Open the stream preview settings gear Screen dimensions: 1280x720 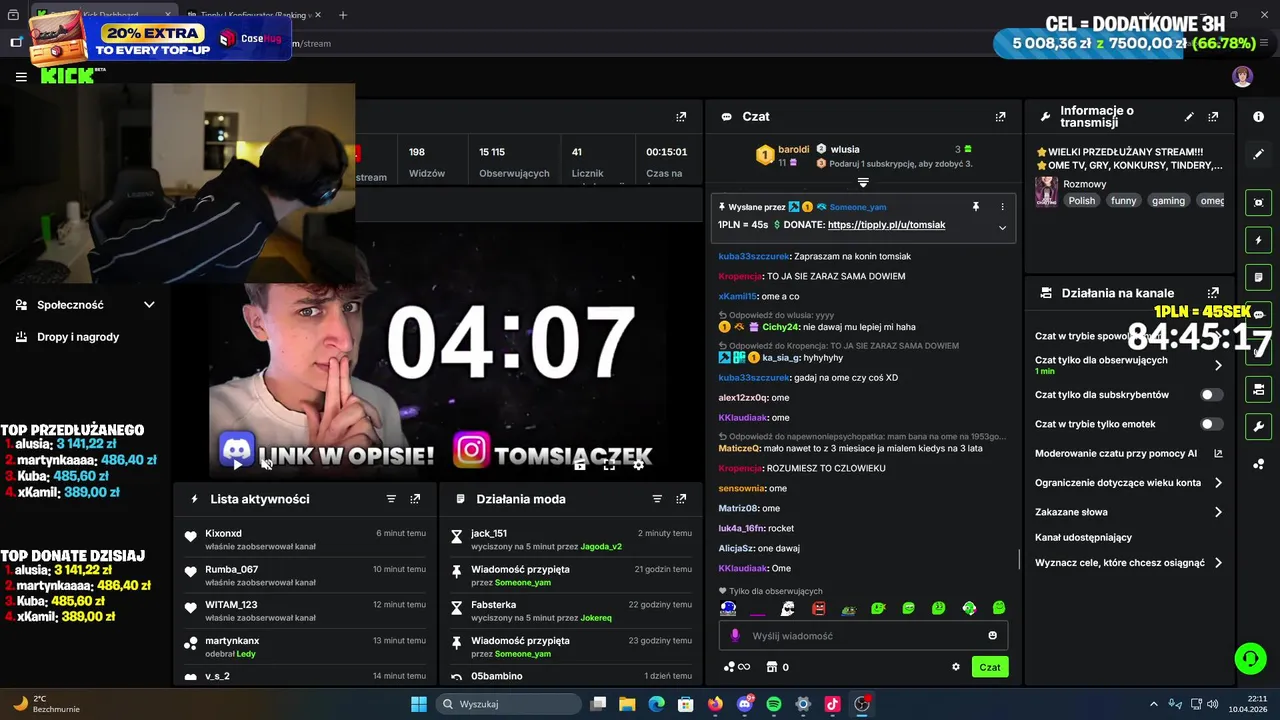pyautogui.click(x=639, y=465)
